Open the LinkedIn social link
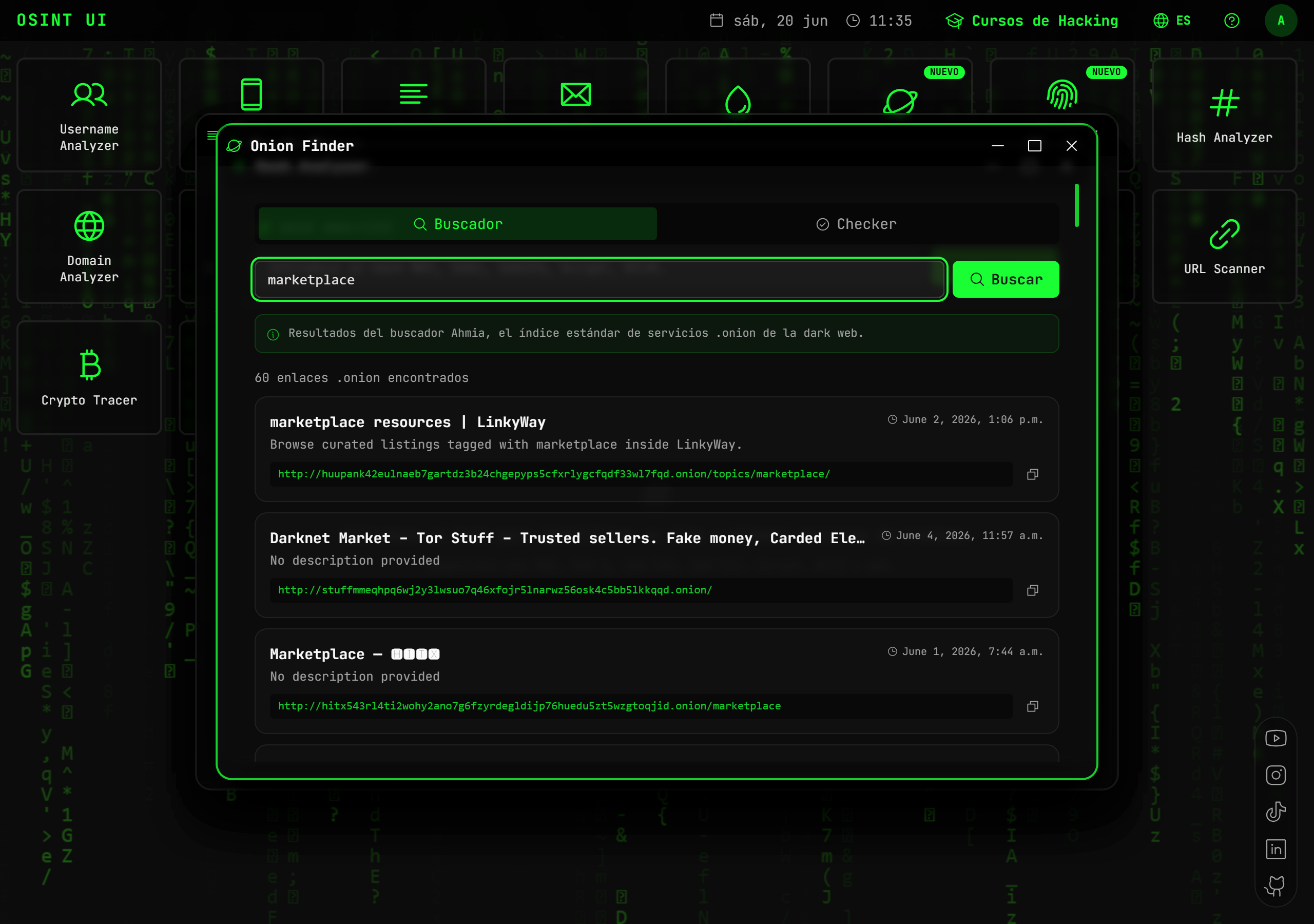Image resolution: width=1314 pixels, height=924 pixels. point(1276,849)
